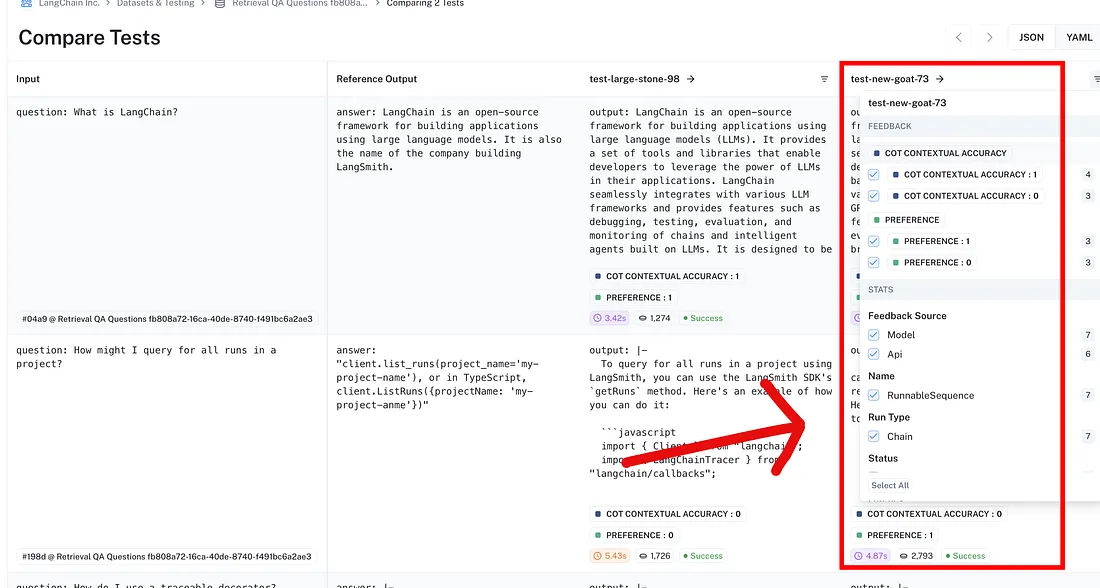The image size is (1100, 588).
Task: Click the token icon next to 2,793
Action: pos(904,556)
